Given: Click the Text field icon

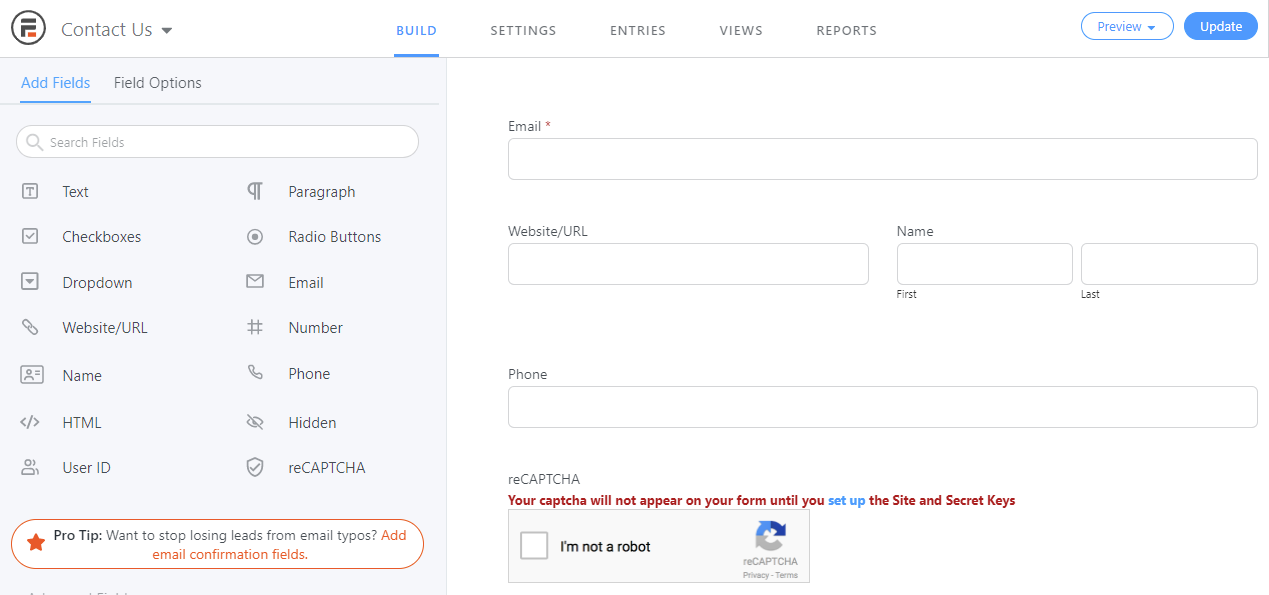Looking at the screenshot, I should pos(30,191).
